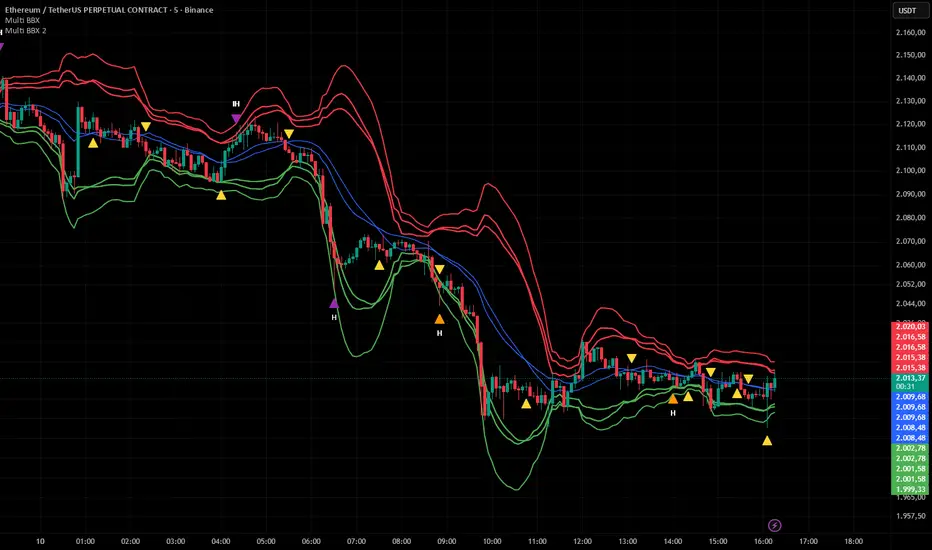Click the current price 2.013,37 countdown label
The height and width of the screenshot is (550, 932).
click(911, 382)
